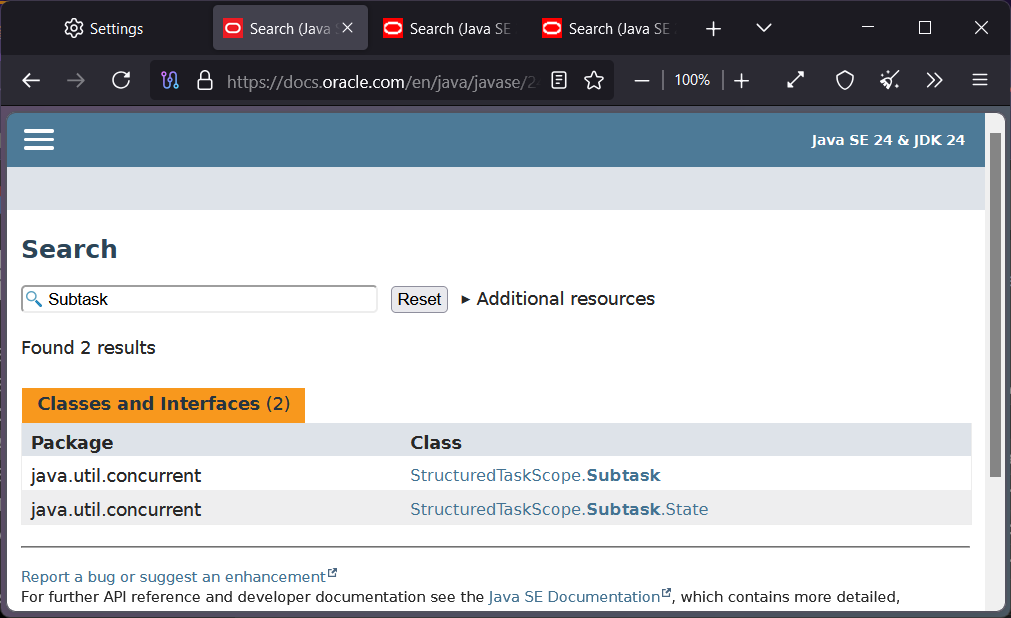Open the documentation hamburger navigation menu
Image resolution: width=1011 pixels, height=618 pixels.
39,140
